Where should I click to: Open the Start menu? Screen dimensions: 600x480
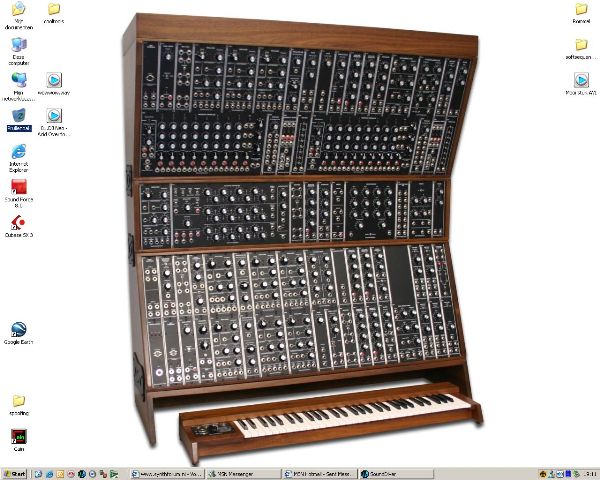(14, 474)
